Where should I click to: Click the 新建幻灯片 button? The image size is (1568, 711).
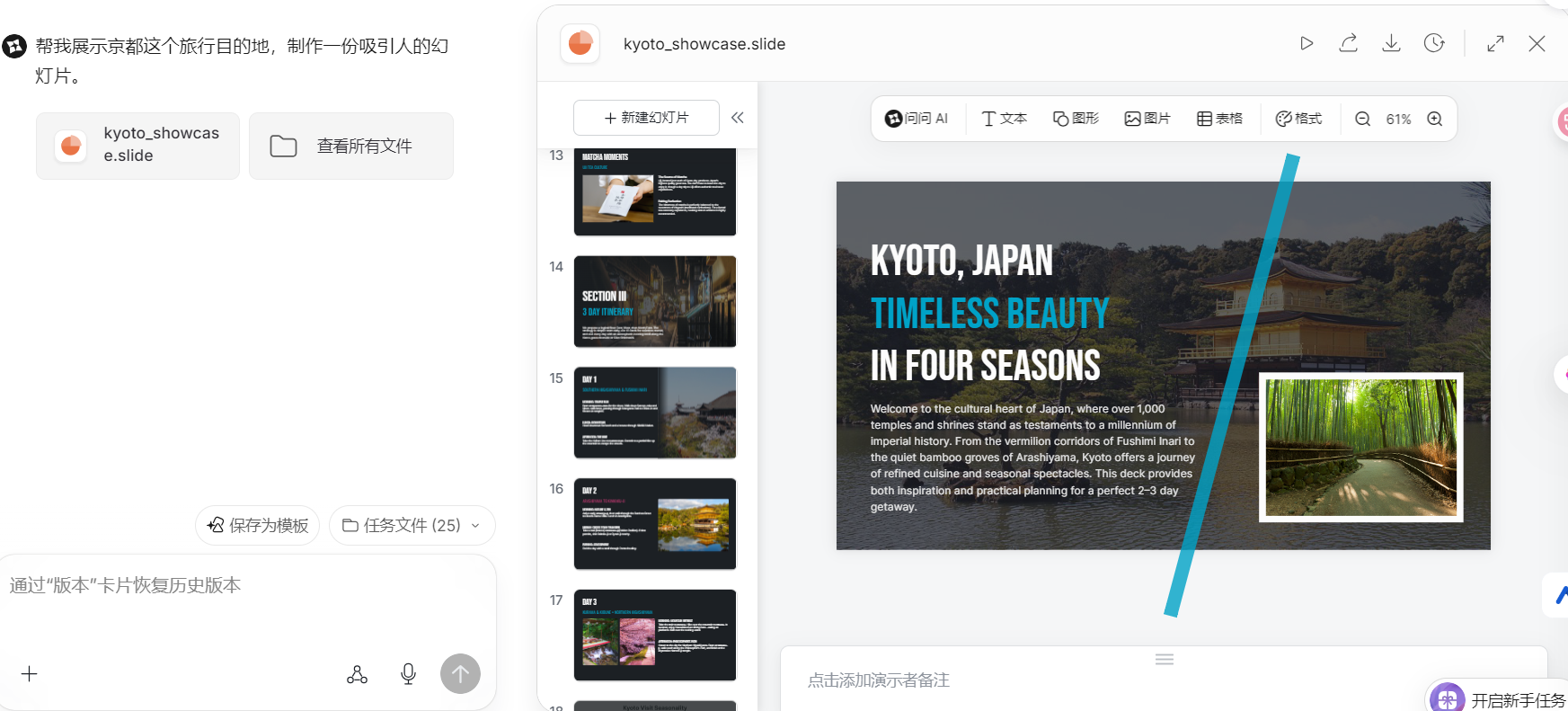coord(646,118)
